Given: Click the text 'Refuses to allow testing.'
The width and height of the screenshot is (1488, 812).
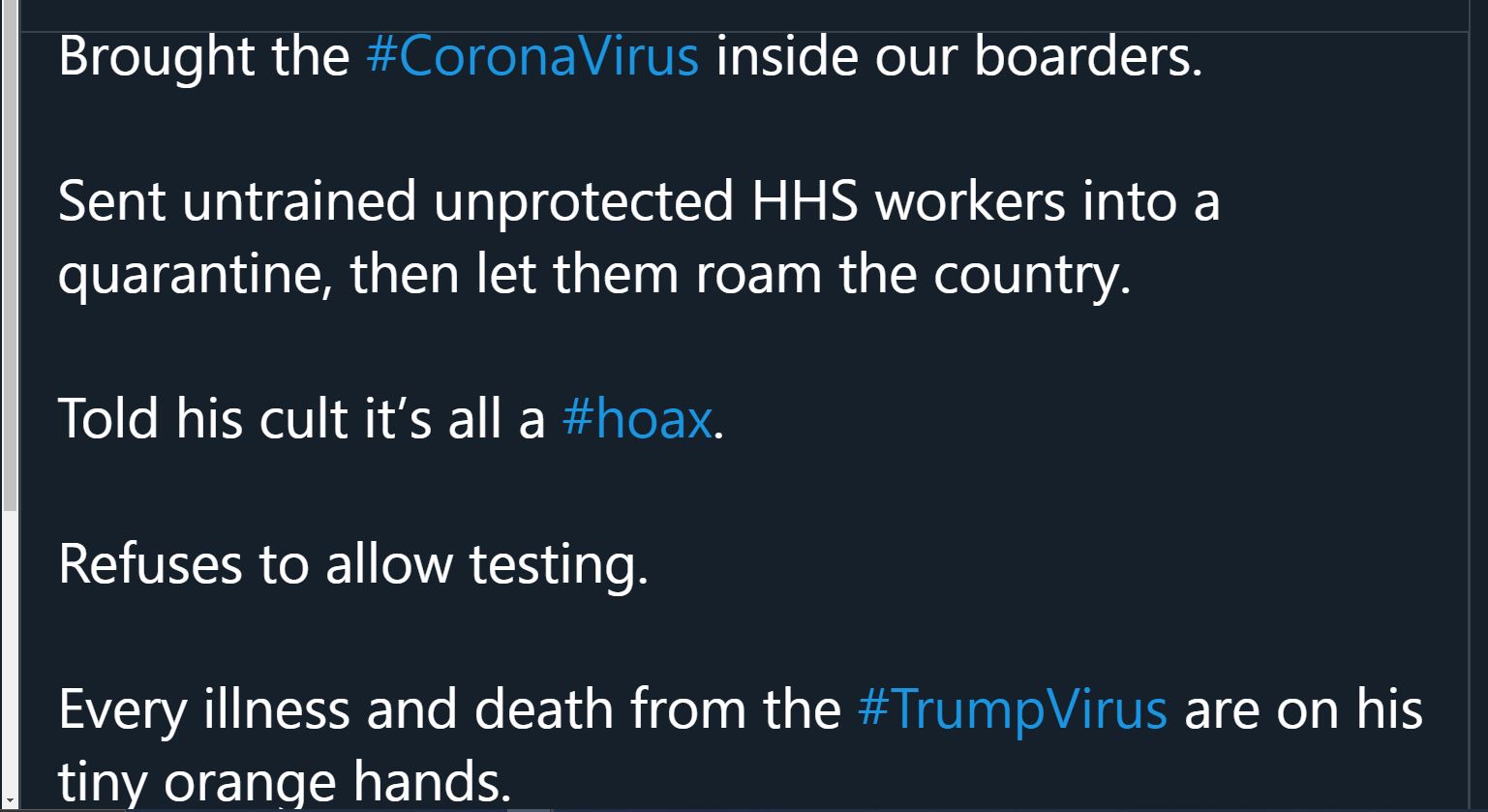Looking at the screenshot, I should pyautogui.click(x=353, y=564).
